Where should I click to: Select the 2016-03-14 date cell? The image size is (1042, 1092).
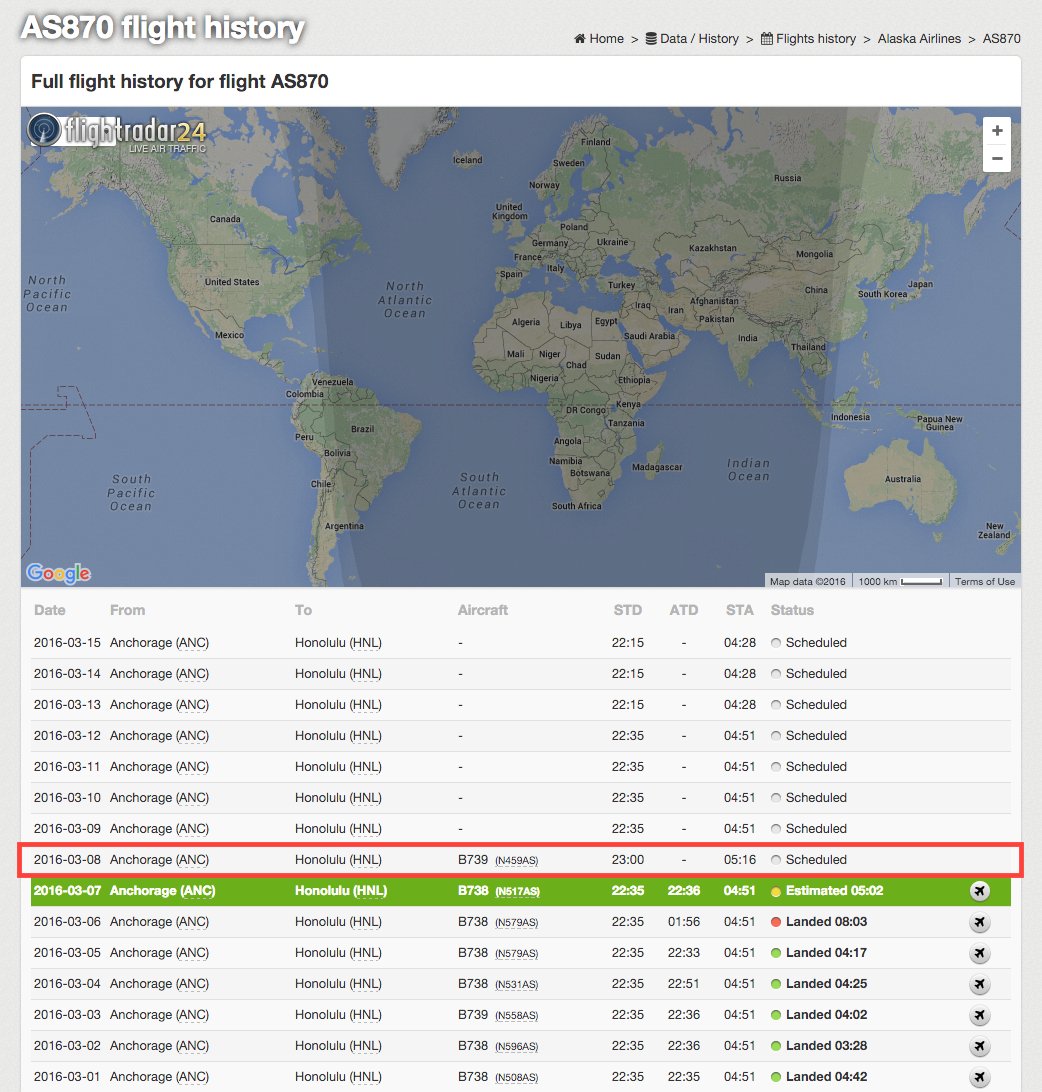(x=67, y=673)
